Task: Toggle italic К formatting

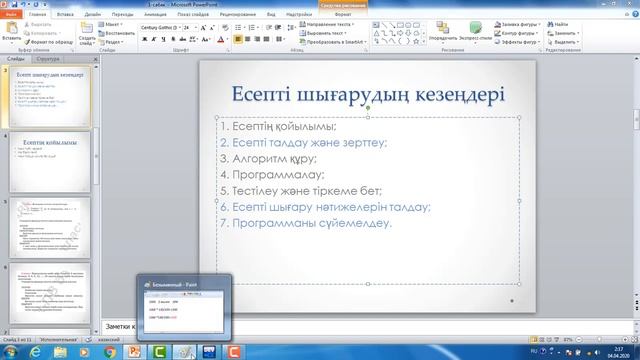Action: 154,39
